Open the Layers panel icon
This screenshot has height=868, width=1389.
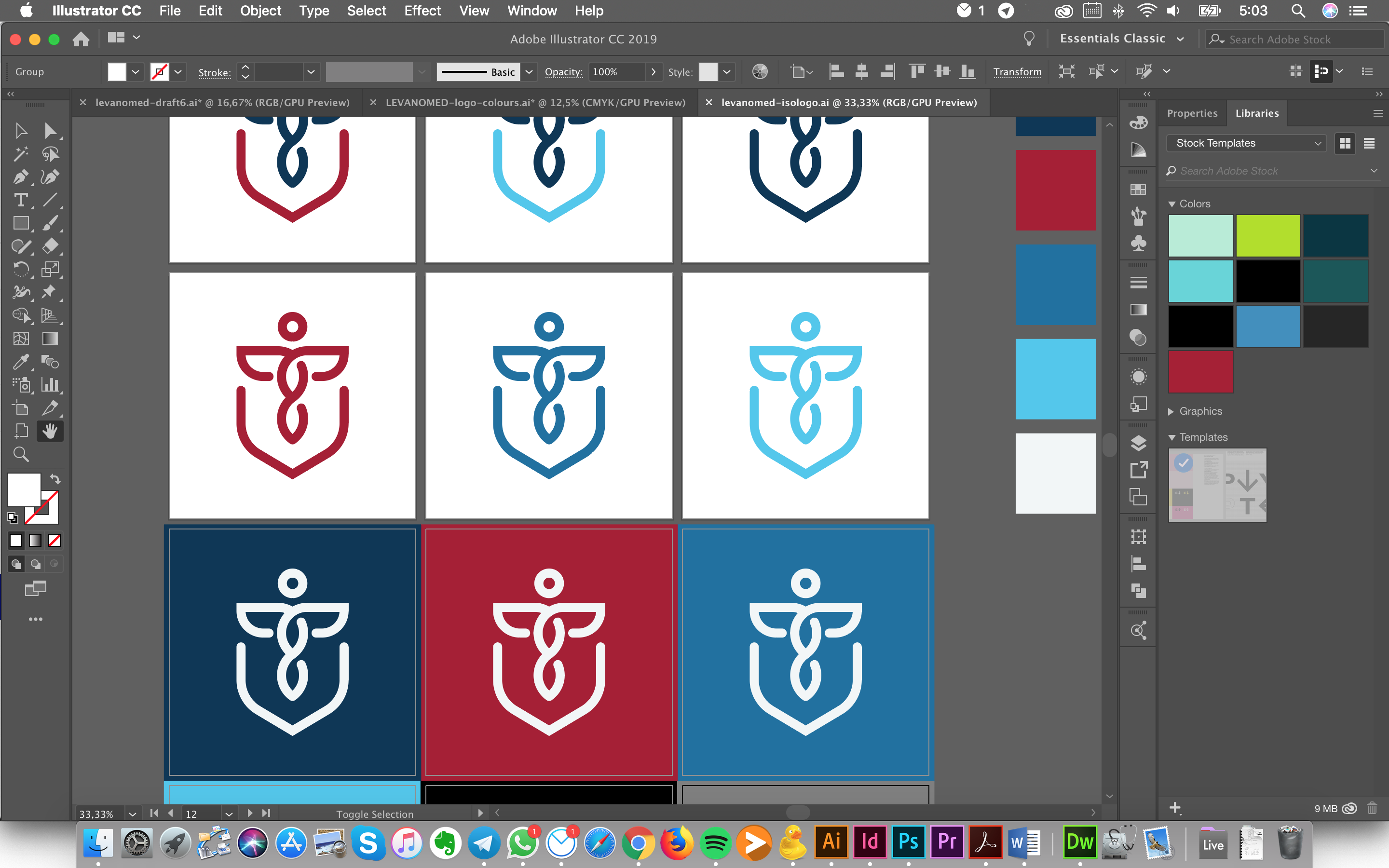(x=1138, y=444)
